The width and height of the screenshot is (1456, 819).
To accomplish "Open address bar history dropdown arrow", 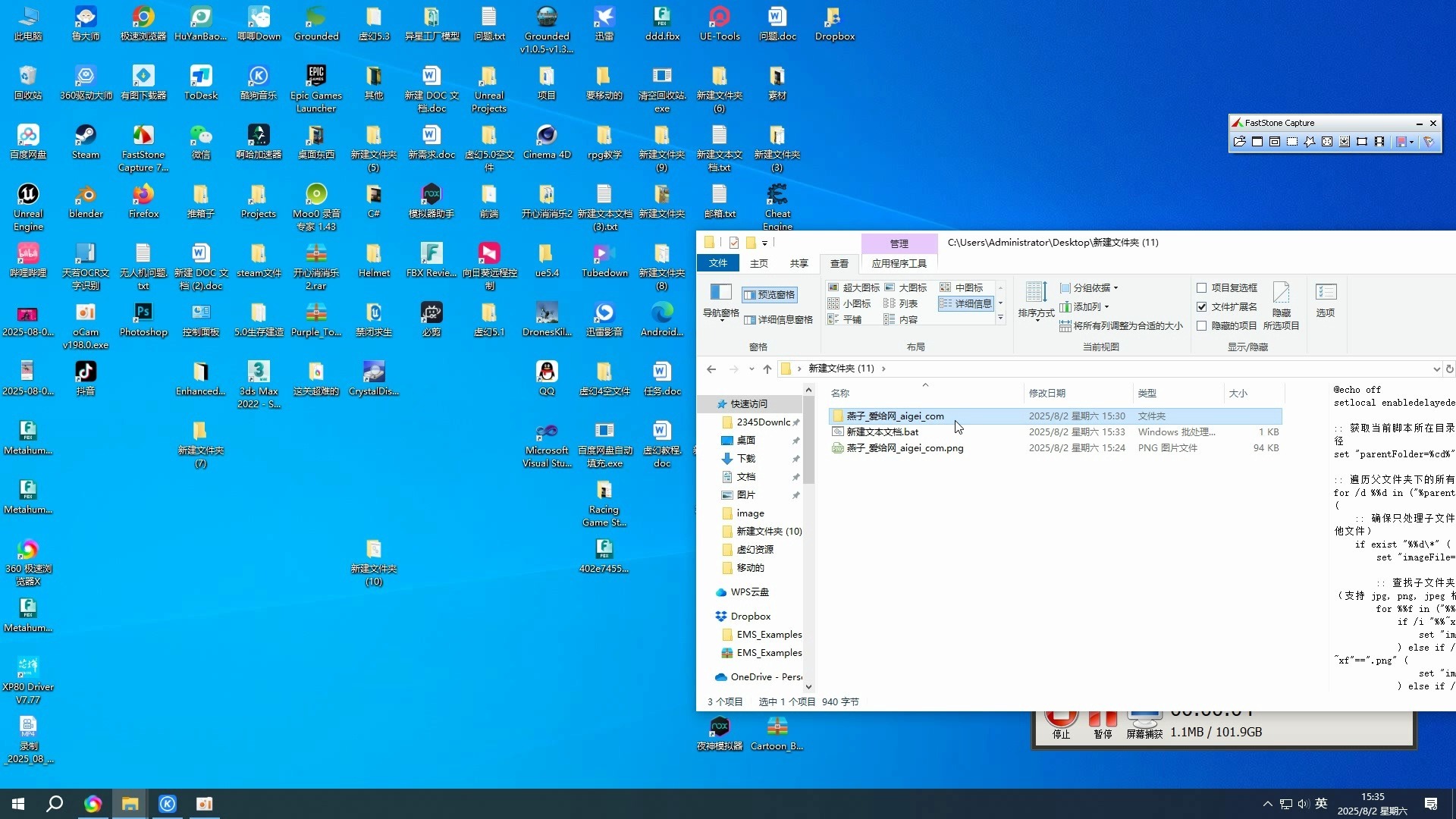I will [x=1436, y=369].
